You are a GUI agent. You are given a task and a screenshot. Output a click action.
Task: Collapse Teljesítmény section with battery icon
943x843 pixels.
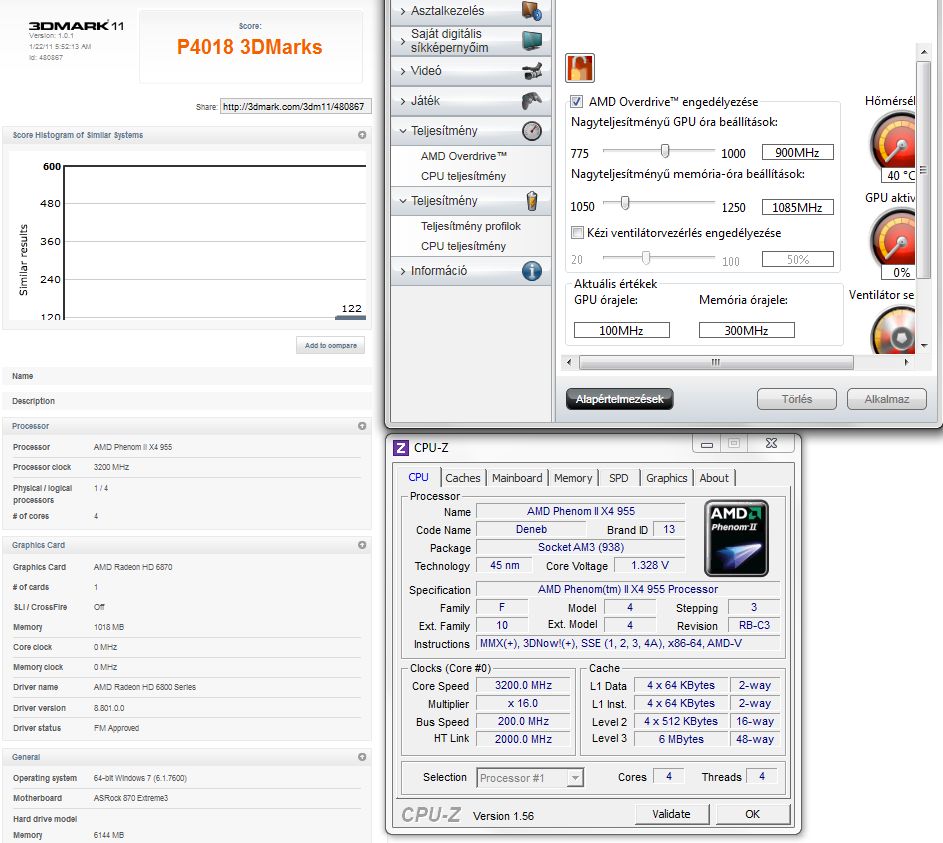[x=471, y=200]
